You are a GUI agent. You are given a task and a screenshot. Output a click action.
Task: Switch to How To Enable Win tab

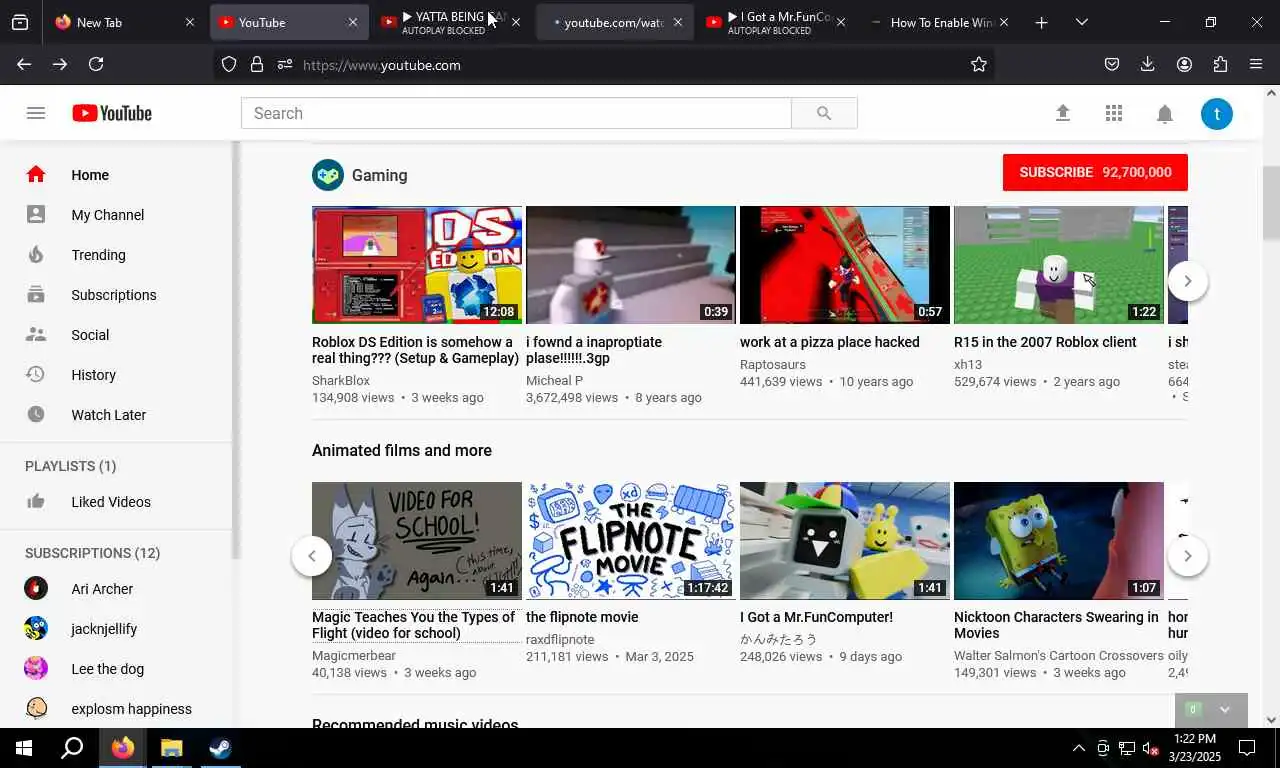tap(940, 22)
